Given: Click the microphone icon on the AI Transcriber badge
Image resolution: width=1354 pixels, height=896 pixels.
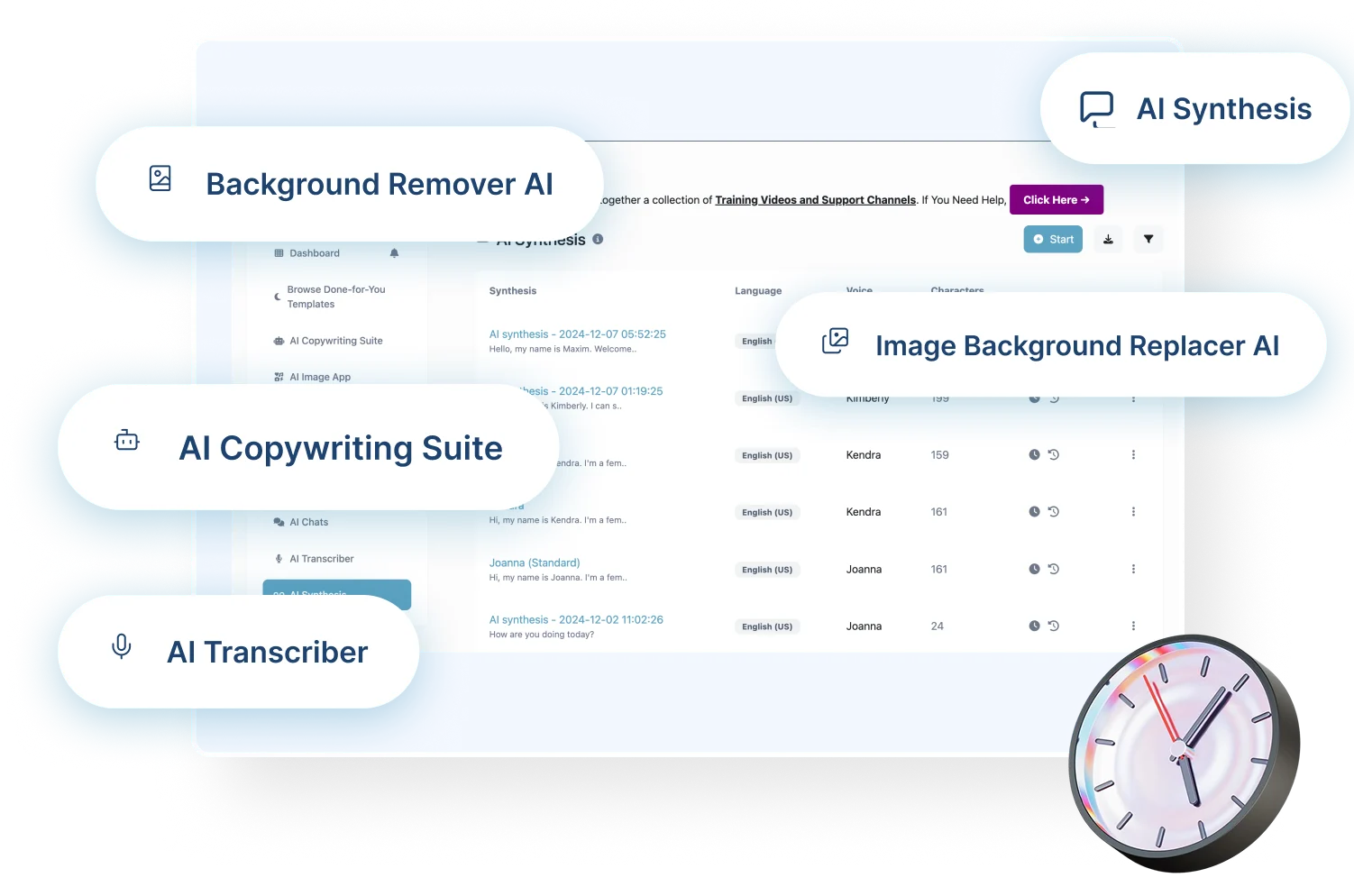Looking at the screenshot, I should pos(122,646).
